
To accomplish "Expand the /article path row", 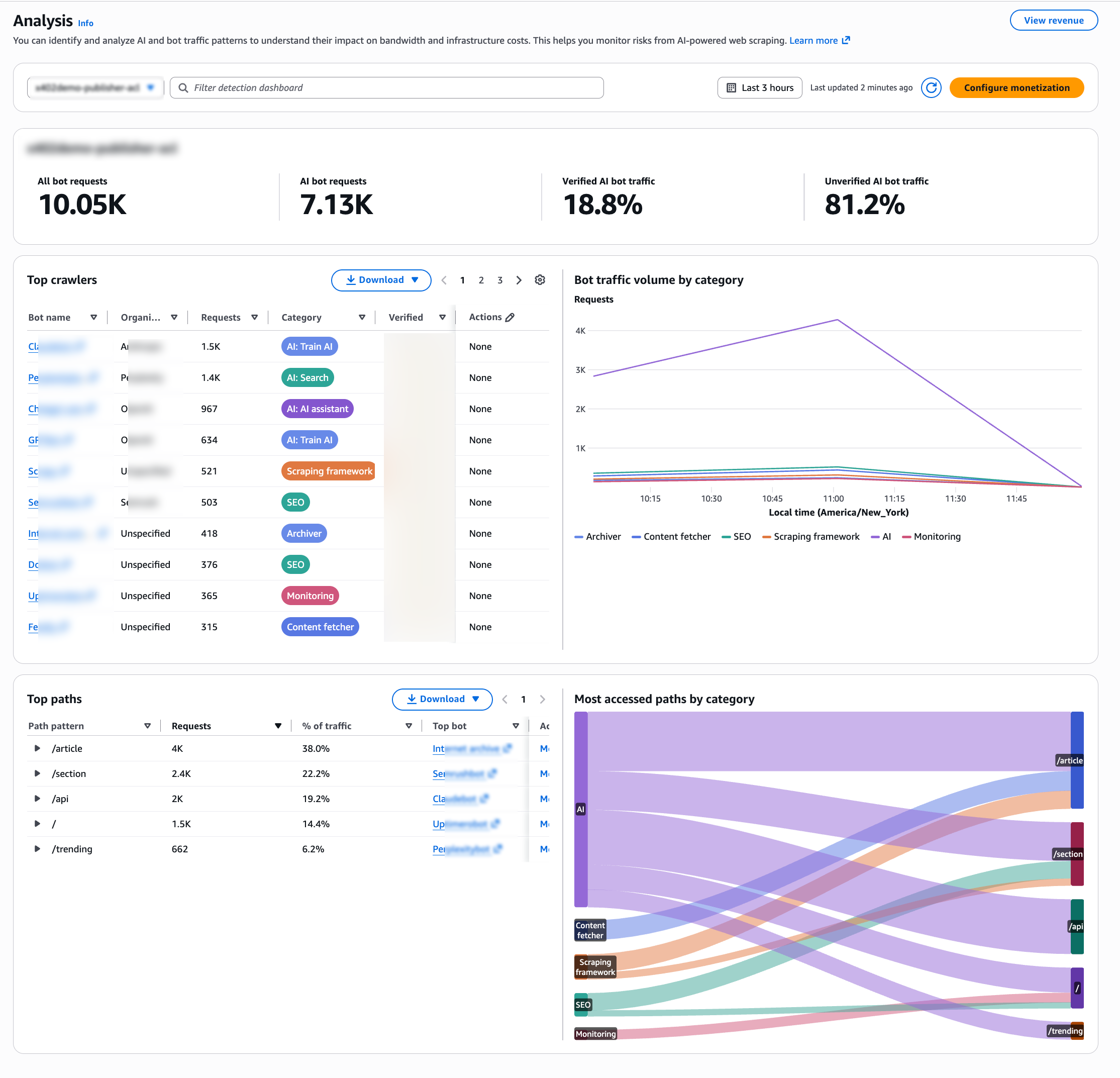I will coord(37,748).
